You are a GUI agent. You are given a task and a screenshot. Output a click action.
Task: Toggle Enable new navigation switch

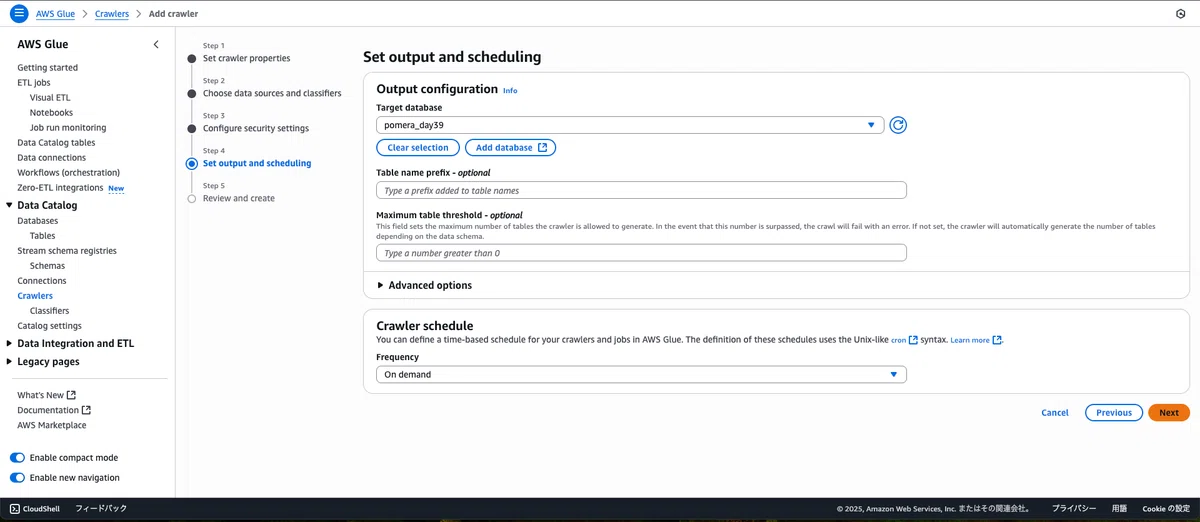pos(17,478)
